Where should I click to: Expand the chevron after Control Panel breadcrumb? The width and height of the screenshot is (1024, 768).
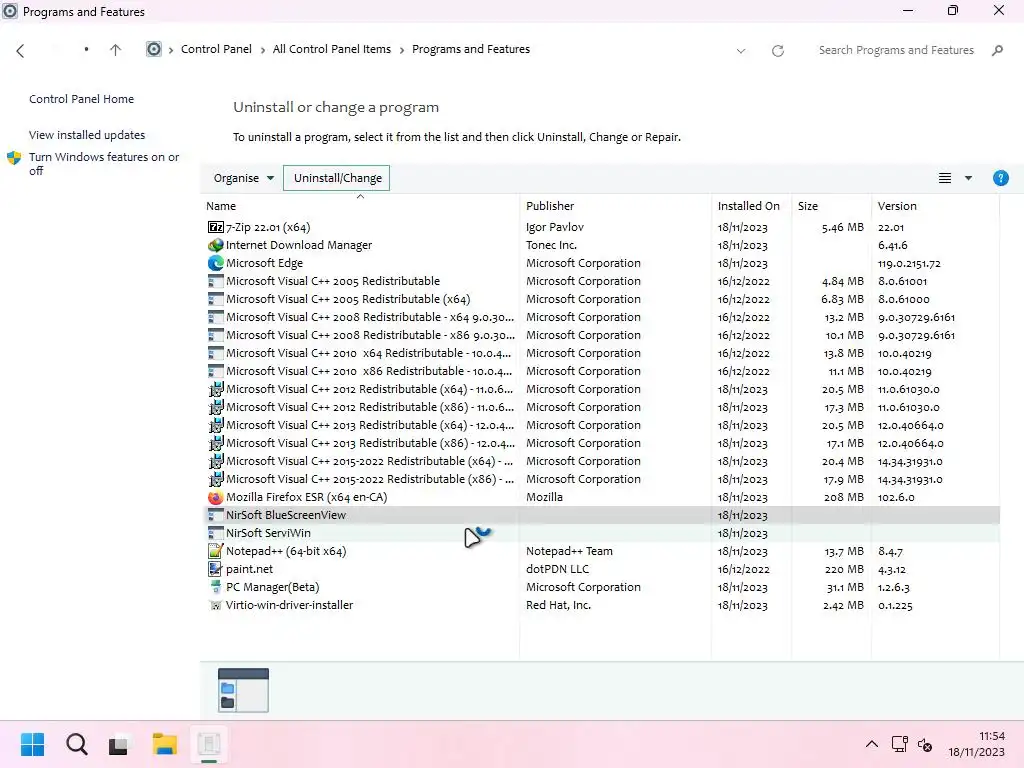click(263, 50)
